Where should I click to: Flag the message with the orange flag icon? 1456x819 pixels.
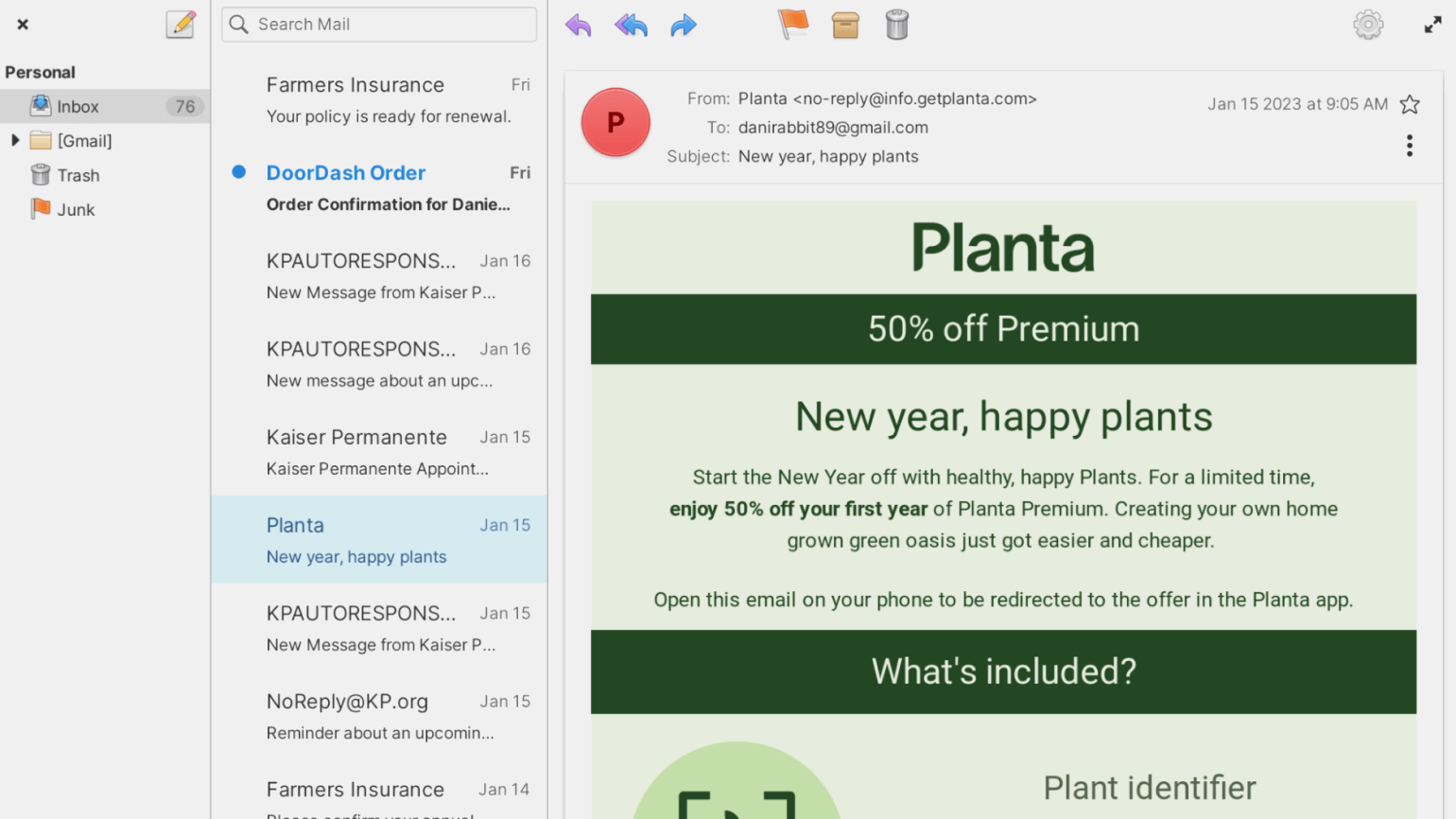[793, 25]
